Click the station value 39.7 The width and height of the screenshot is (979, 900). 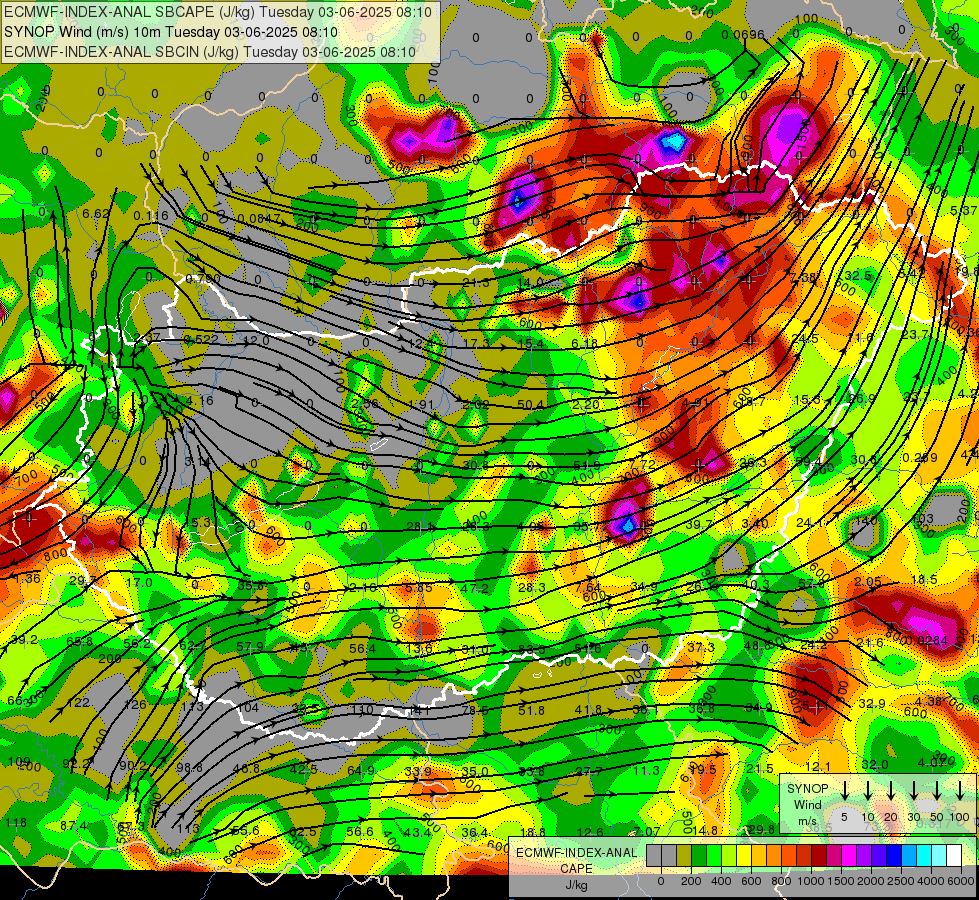click(699, 524)
